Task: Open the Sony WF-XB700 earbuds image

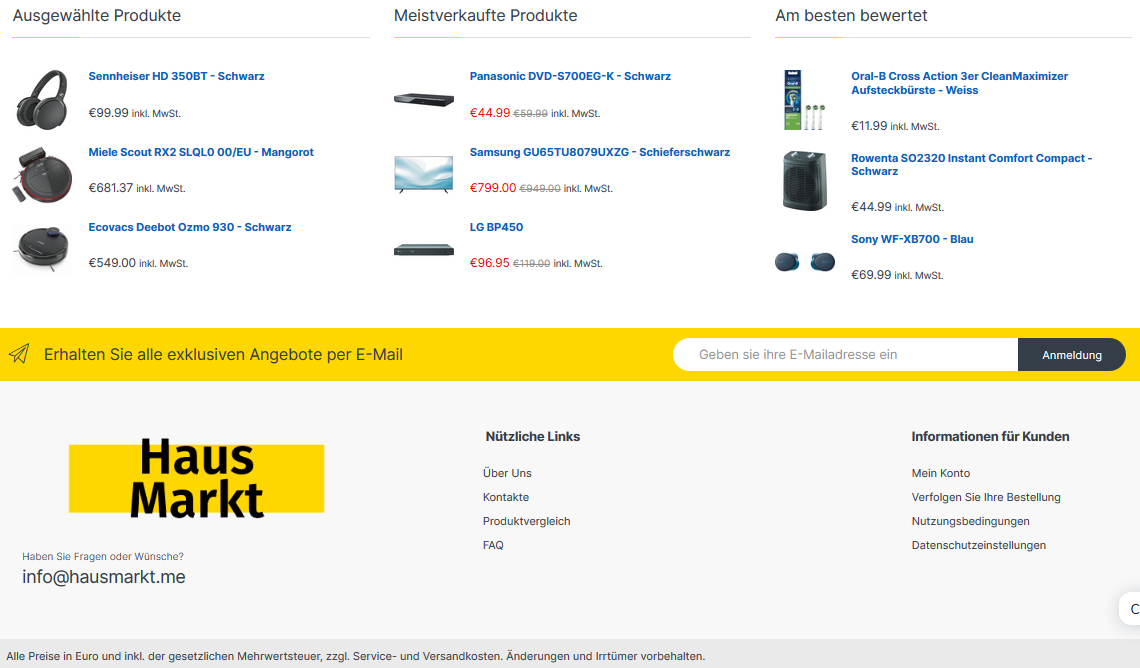Action: (x=805, y=262)
